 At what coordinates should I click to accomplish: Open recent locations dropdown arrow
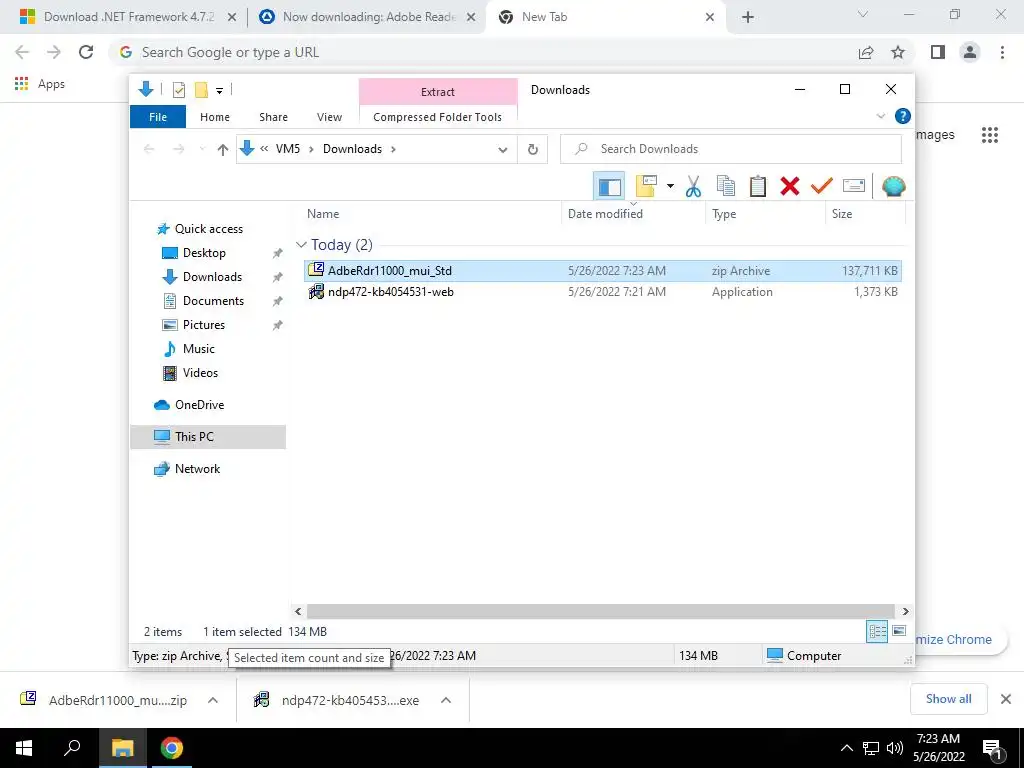202,150
